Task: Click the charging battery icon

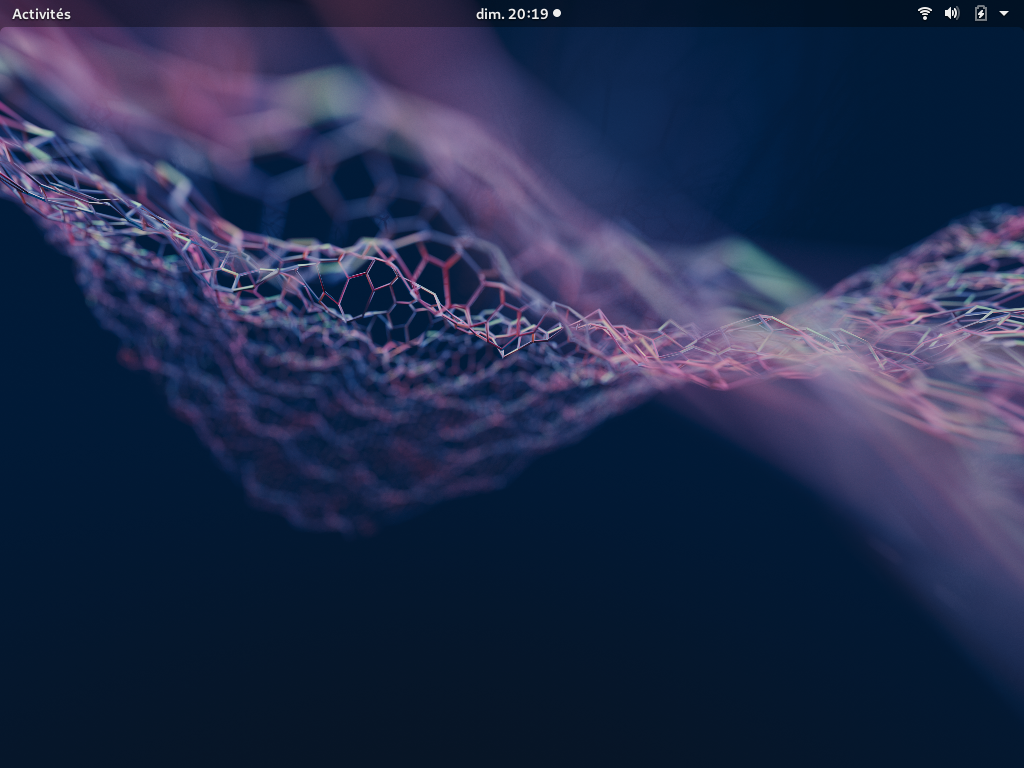Action: pos(981,14)
